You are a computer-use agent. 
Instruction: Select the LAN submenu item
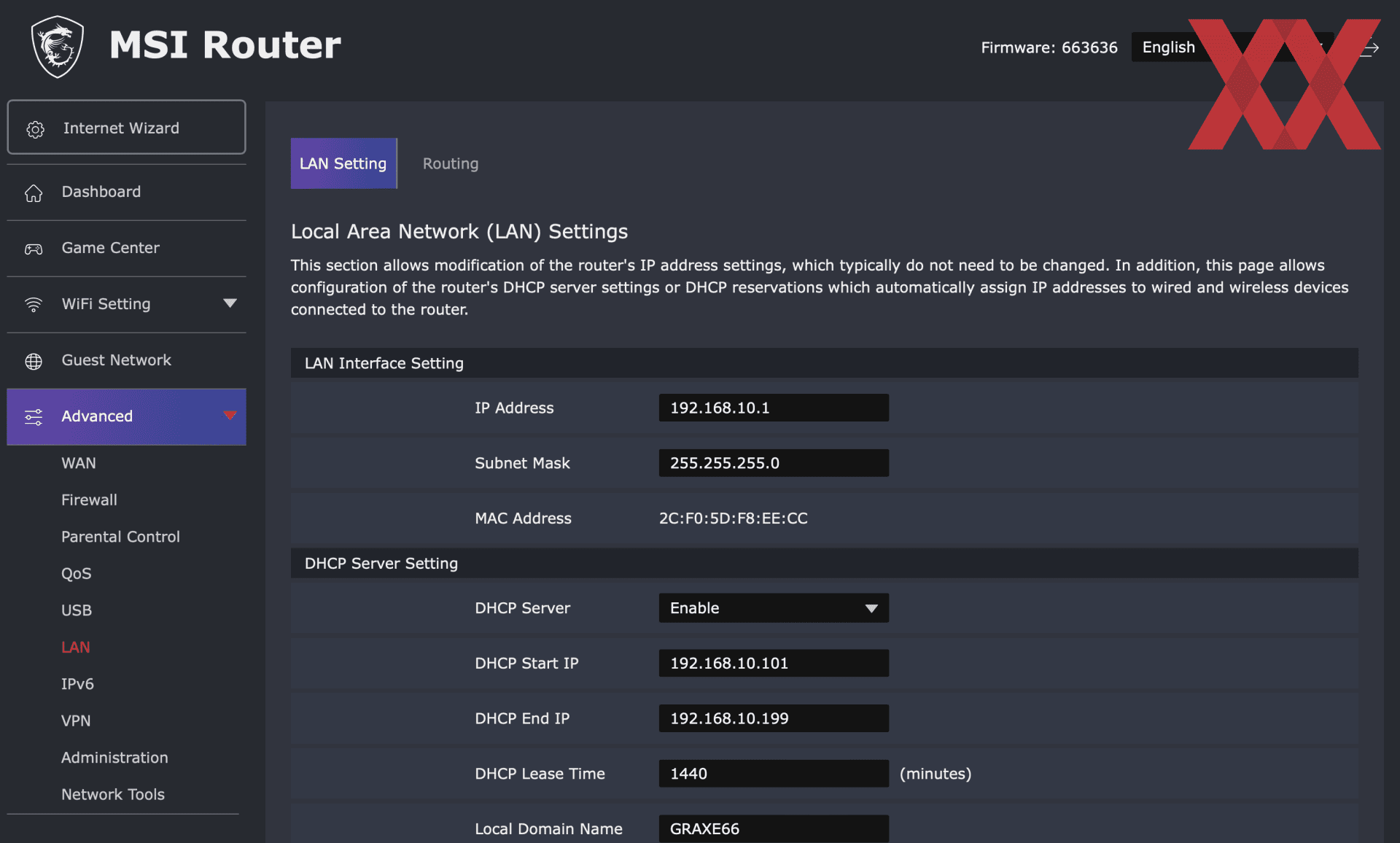coord(76,648)
